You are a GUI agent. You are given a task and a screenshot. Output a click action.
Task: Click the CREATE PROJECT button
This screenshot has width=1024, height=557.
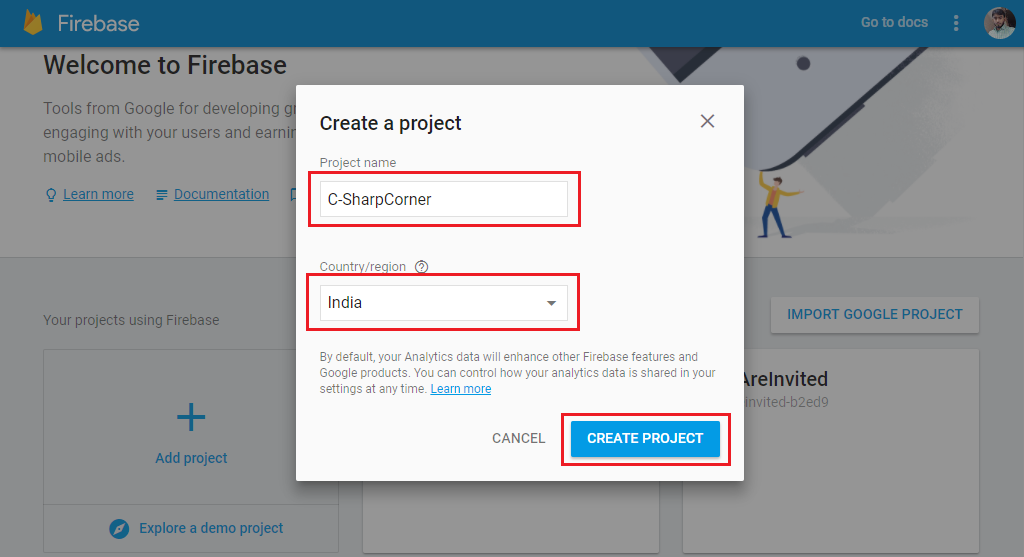[x=645, y=438]
